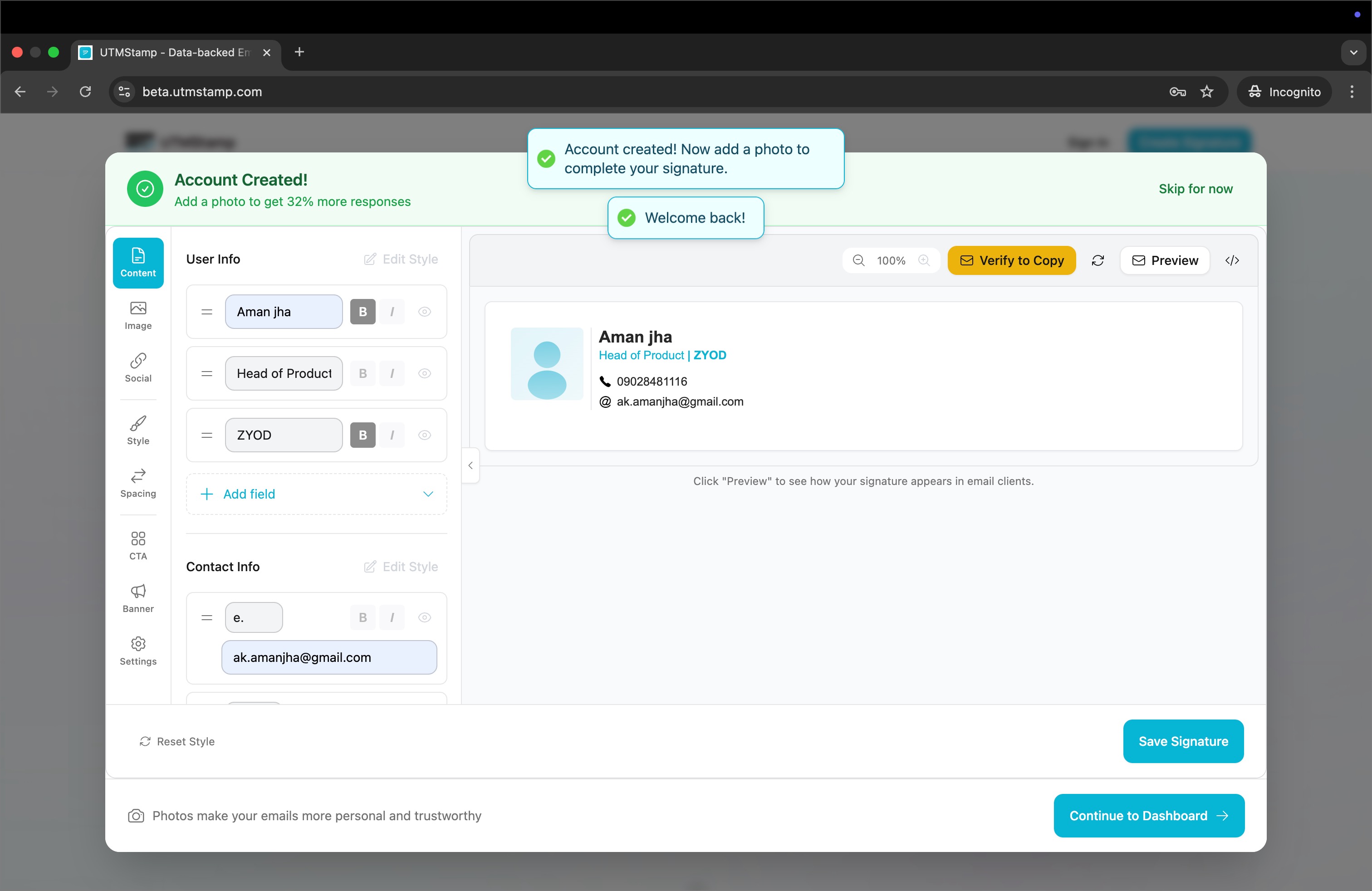This screenshot has width=1372, height=891.
Task: Refresh the signature preview
Action: 1098,260
